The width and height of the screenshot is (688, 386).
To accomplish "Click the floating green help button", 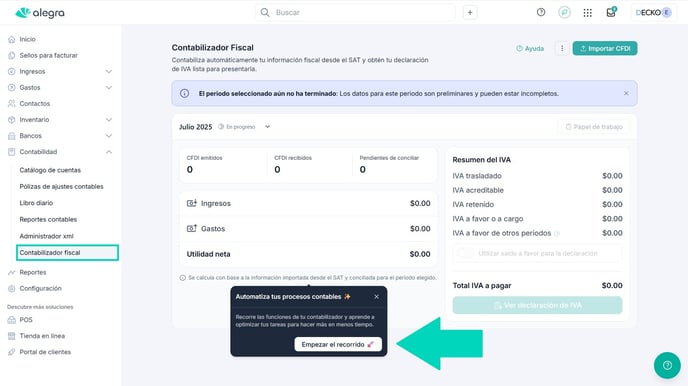I will (667, 365).
